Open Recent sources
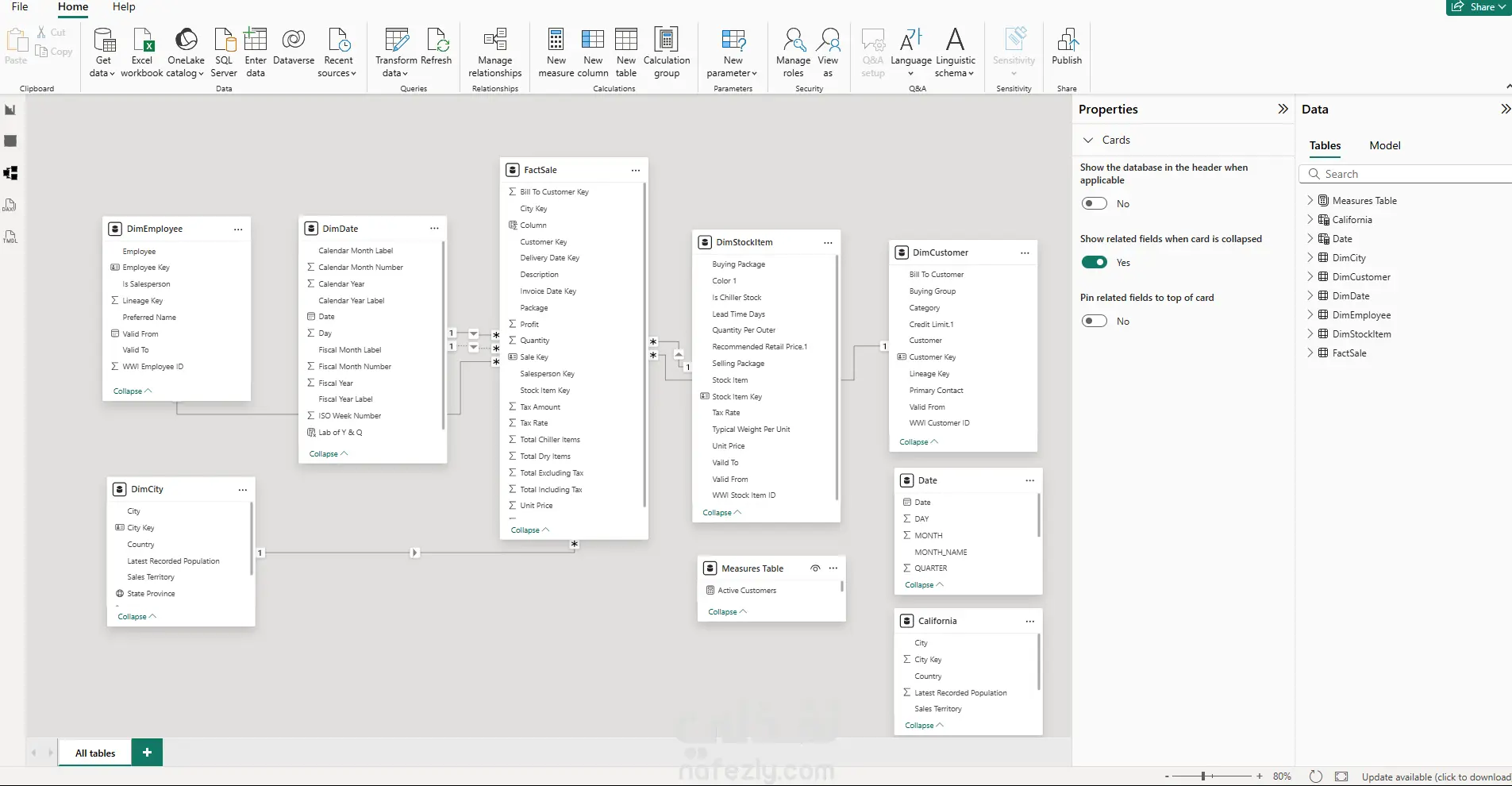 pyautogui.click(x=338, y=52)
